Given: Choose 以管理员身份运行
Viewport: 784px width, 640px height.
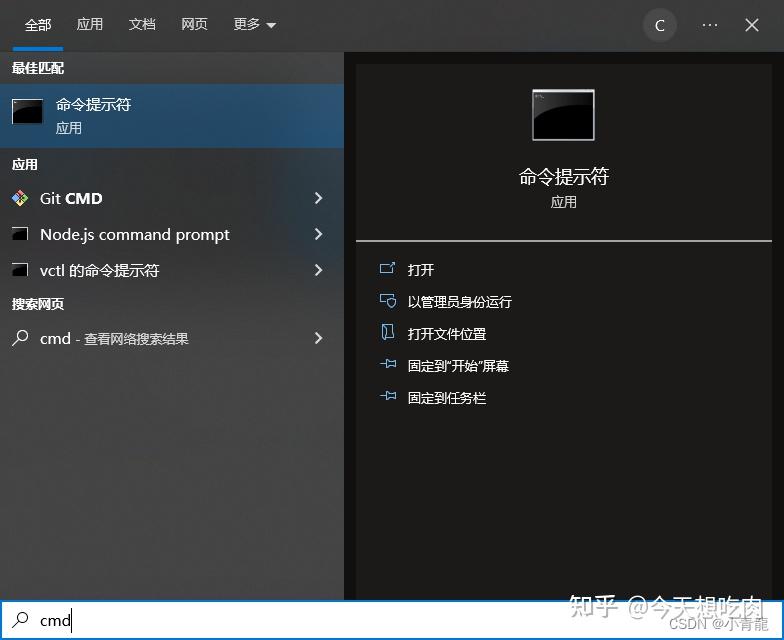Looking at the screenshot, I should click(460, 302).
